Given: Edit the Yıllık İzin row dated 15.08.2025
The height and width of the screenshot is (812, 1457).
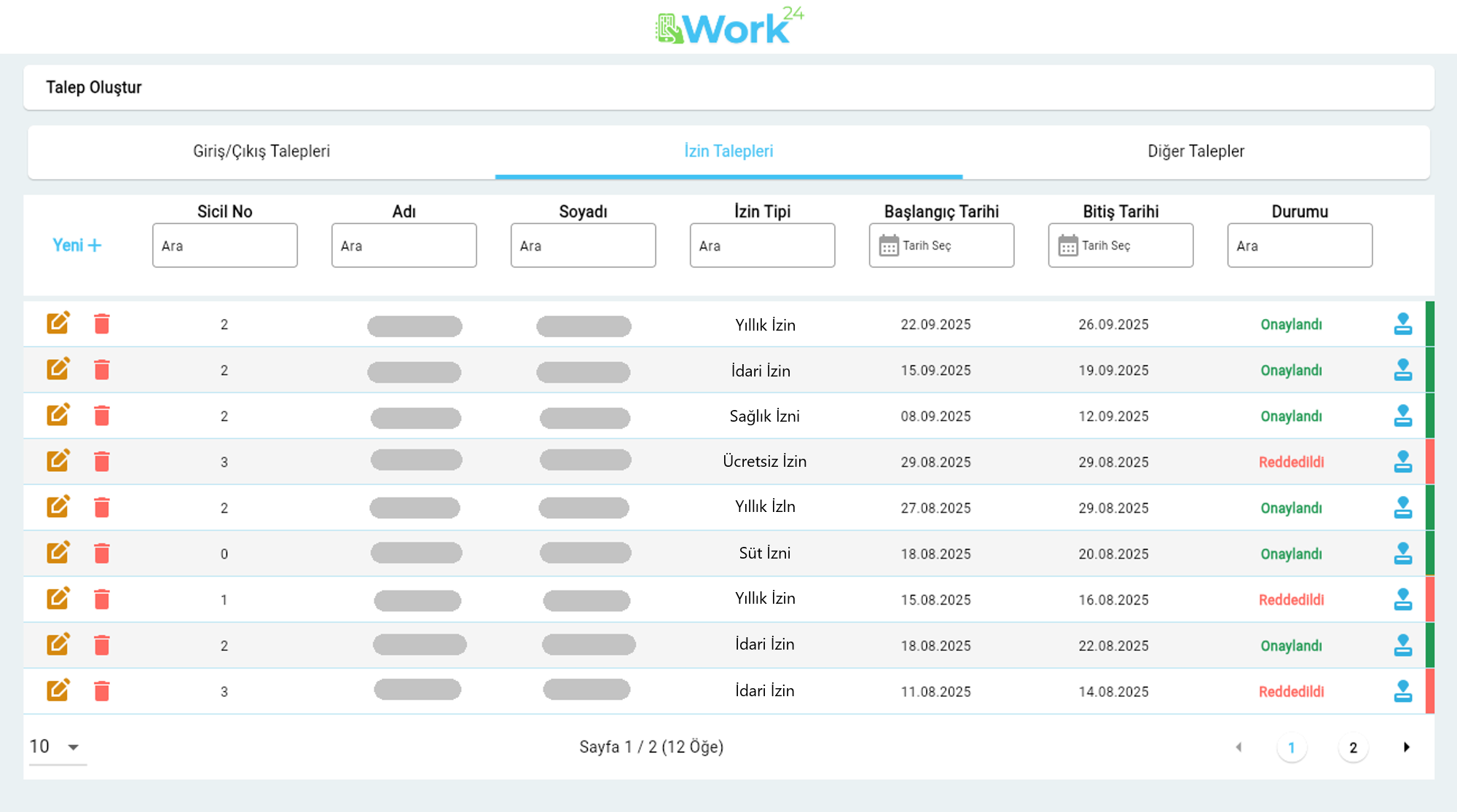Looking at the screenshot, I should click(58, 599).
